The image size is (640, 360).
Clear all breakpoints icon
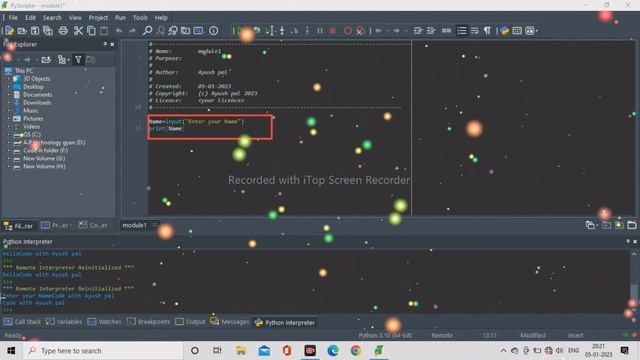pos(360,31)
